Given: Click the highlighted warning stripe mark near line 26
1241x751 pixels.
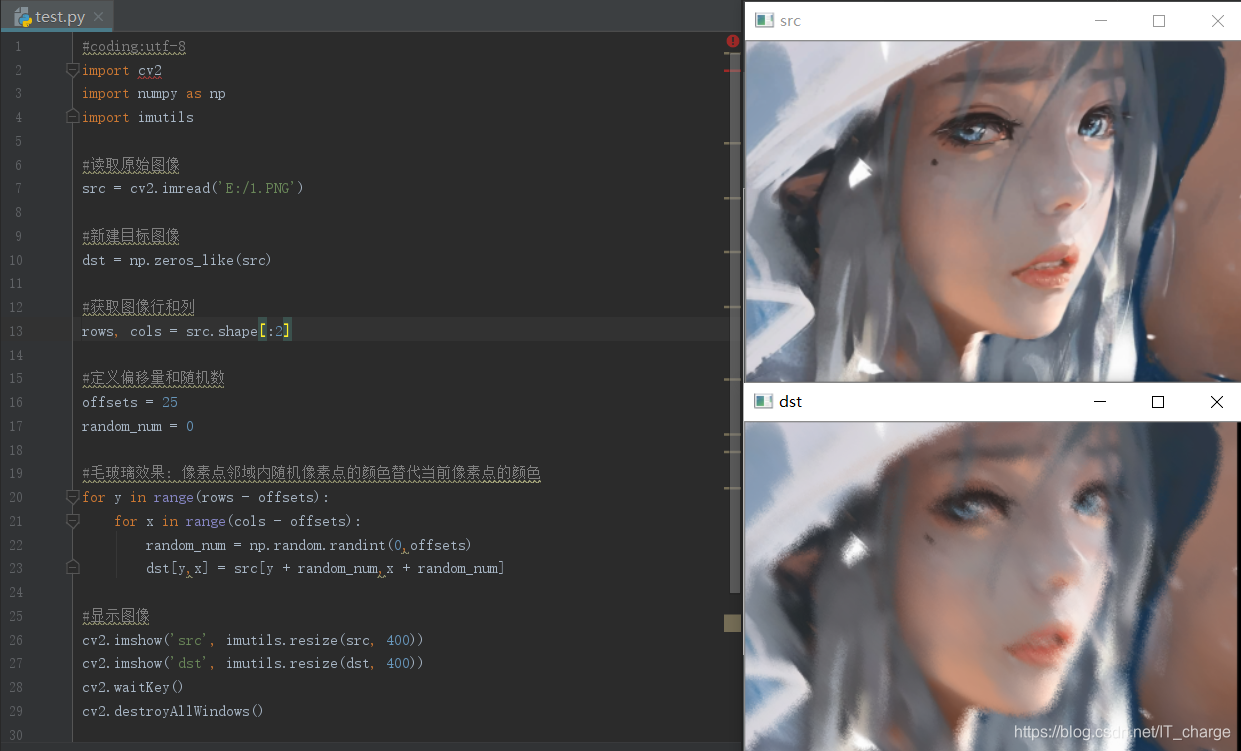Looking at the screenshot, I should (732, 624).
